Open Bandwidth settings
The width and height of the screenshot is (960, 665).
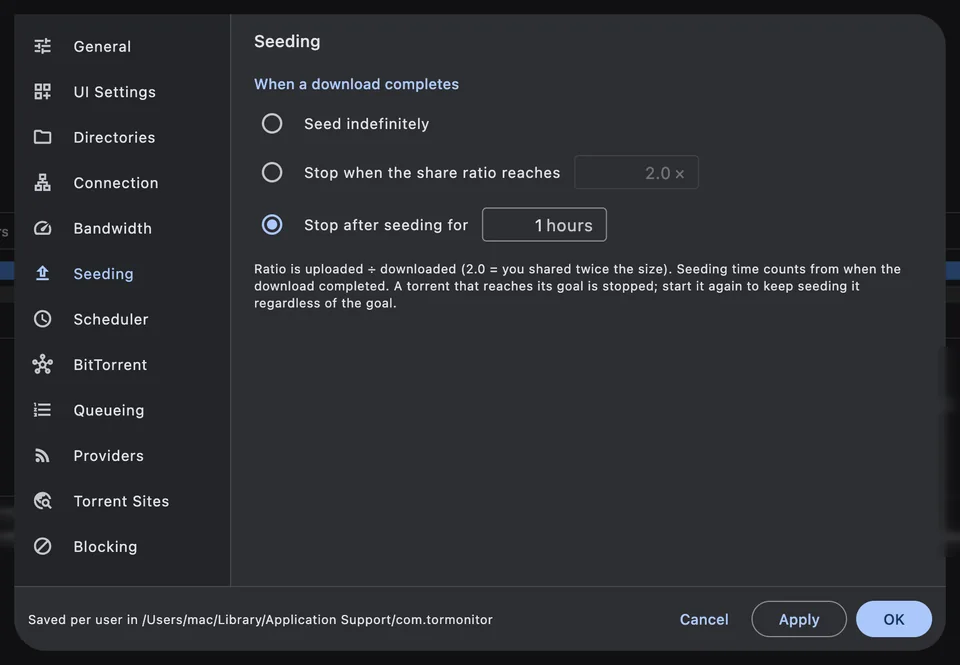[x=112, y=228]
